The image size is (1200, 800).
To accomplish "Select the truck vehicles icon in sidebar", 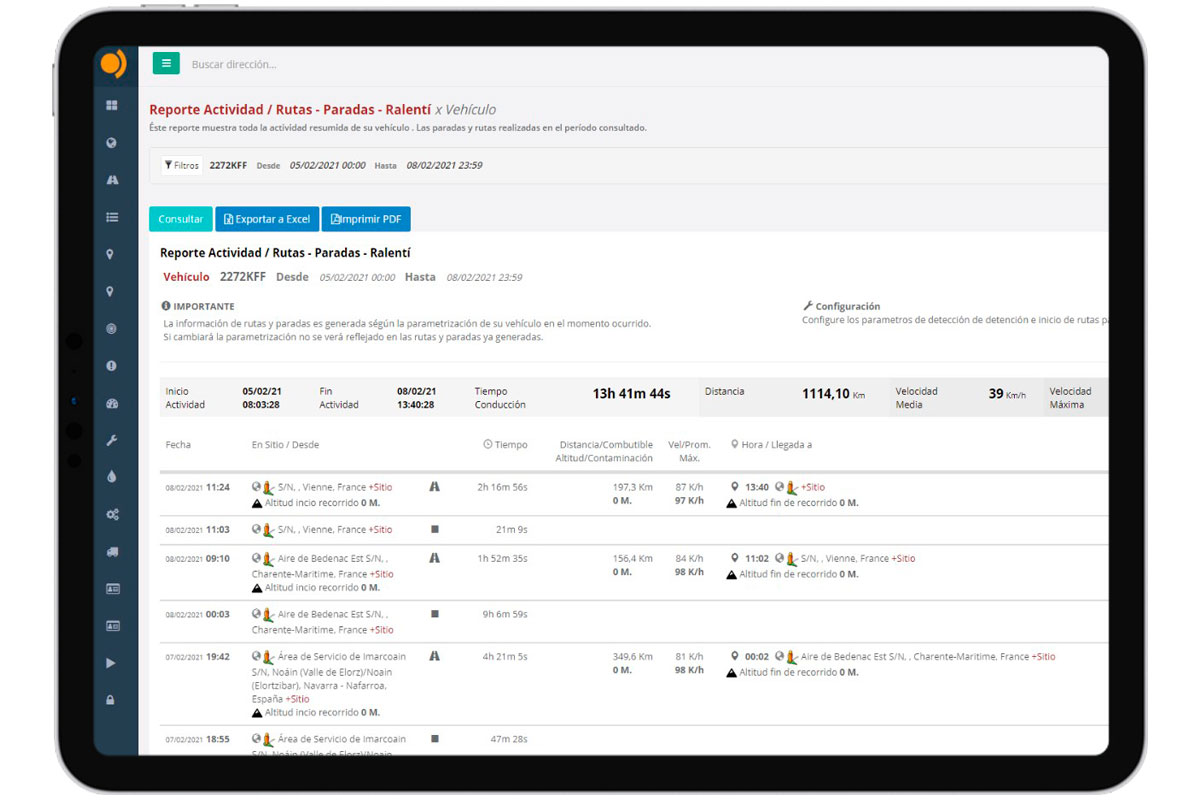I will coord(112,552).
